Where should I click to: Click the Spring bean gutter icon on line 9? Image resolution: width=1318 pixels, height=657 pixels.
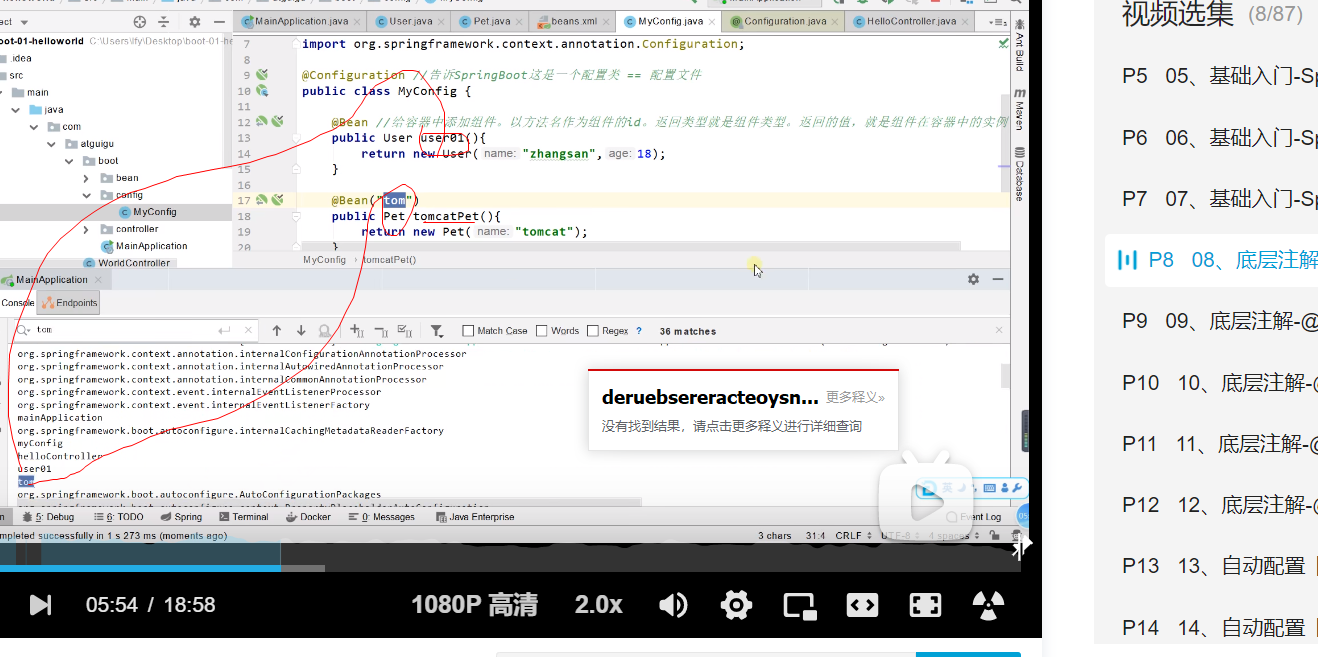(x=262, y=75)
